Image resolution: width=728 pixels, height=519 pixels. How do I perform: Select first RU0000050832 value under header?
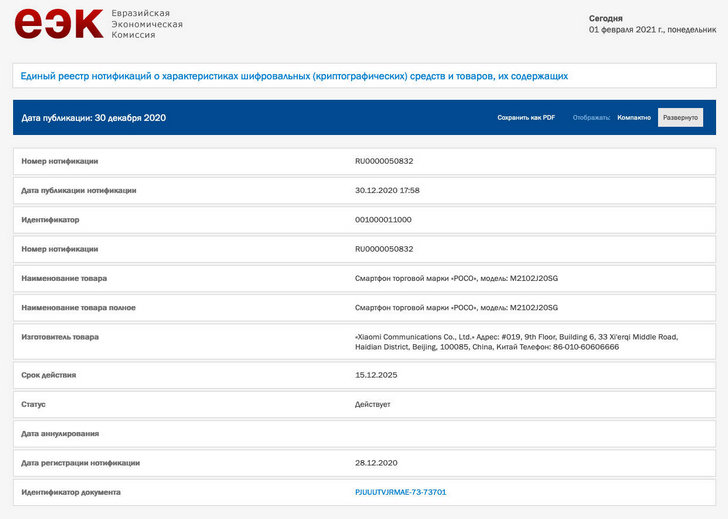(384, 161)
